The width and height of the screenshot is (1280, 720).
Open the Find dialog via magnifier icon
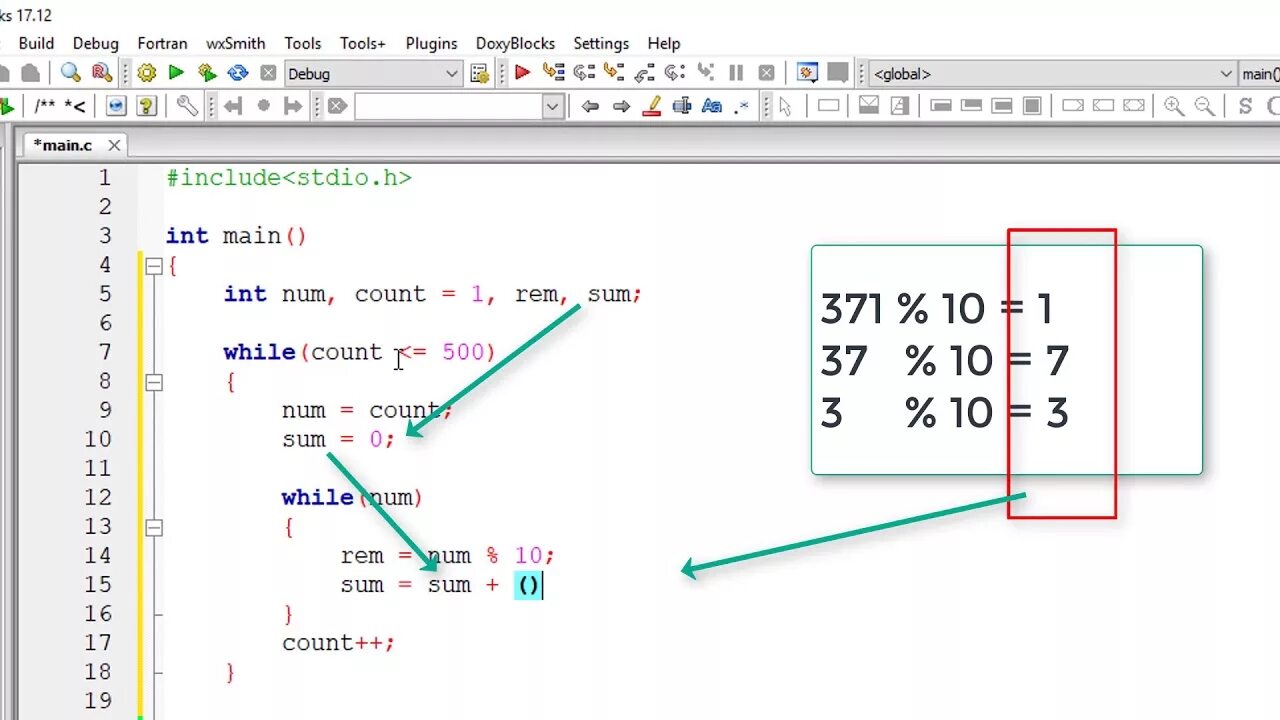(x=70, y=73)
